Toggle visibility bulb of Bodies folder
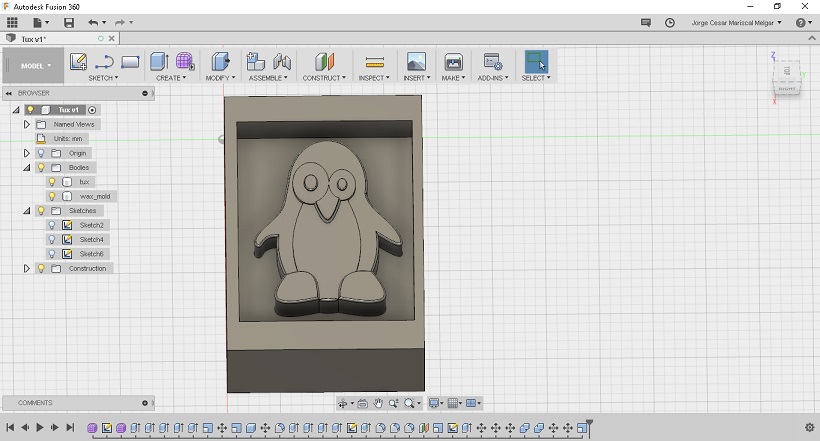 41,167
